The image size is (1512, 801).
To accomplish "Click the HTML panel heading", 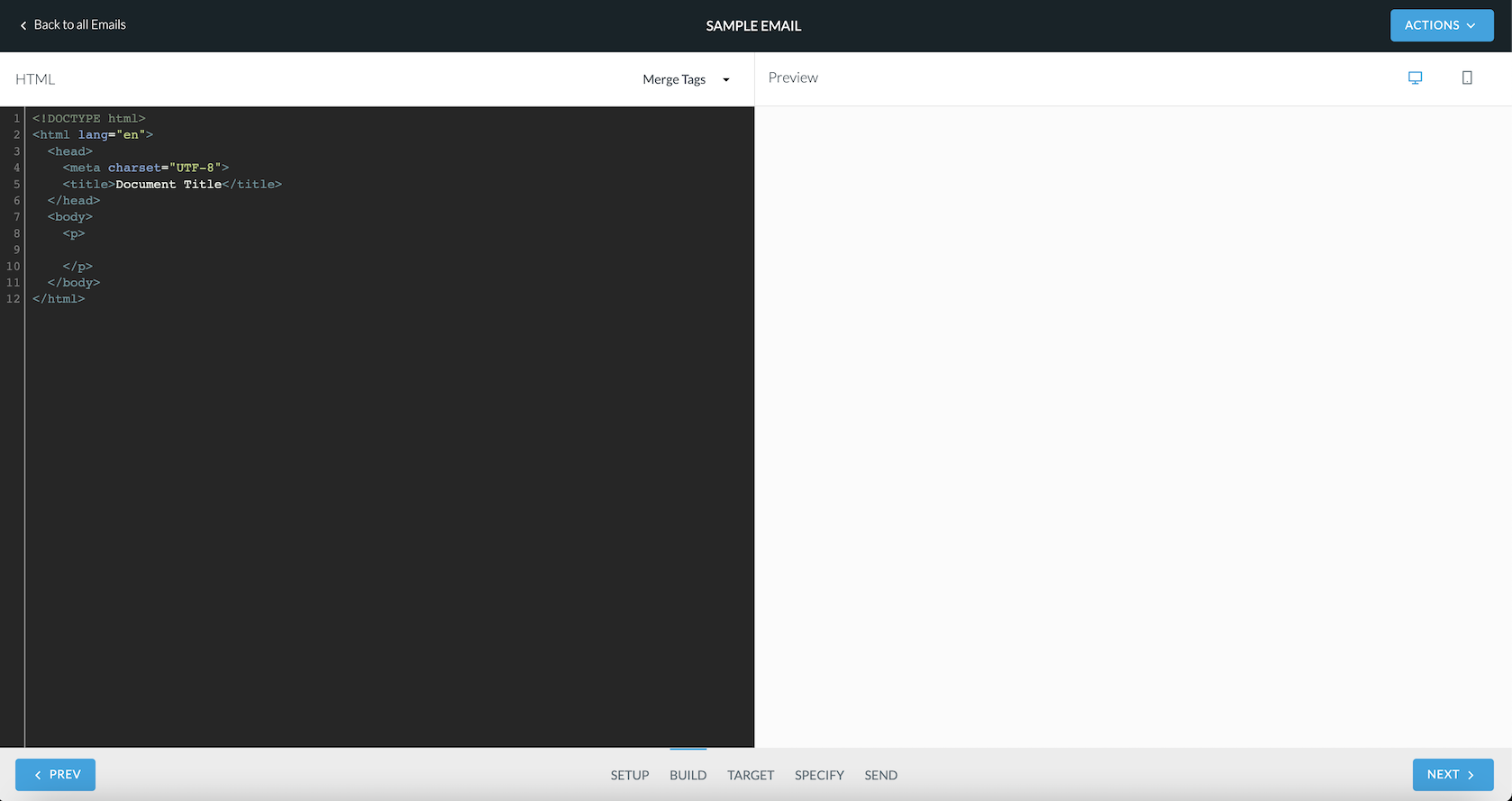I will (35, 79).
